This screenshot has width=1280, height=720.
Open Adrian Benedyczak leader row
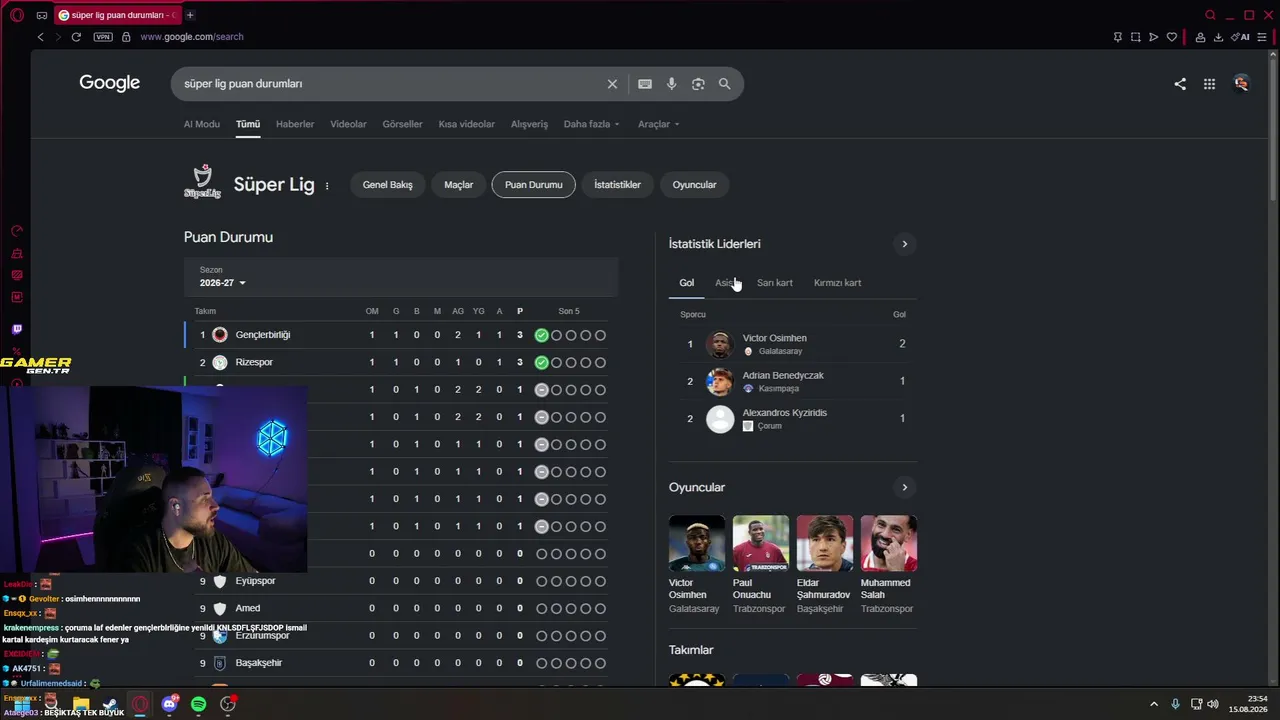coord(793,381)
